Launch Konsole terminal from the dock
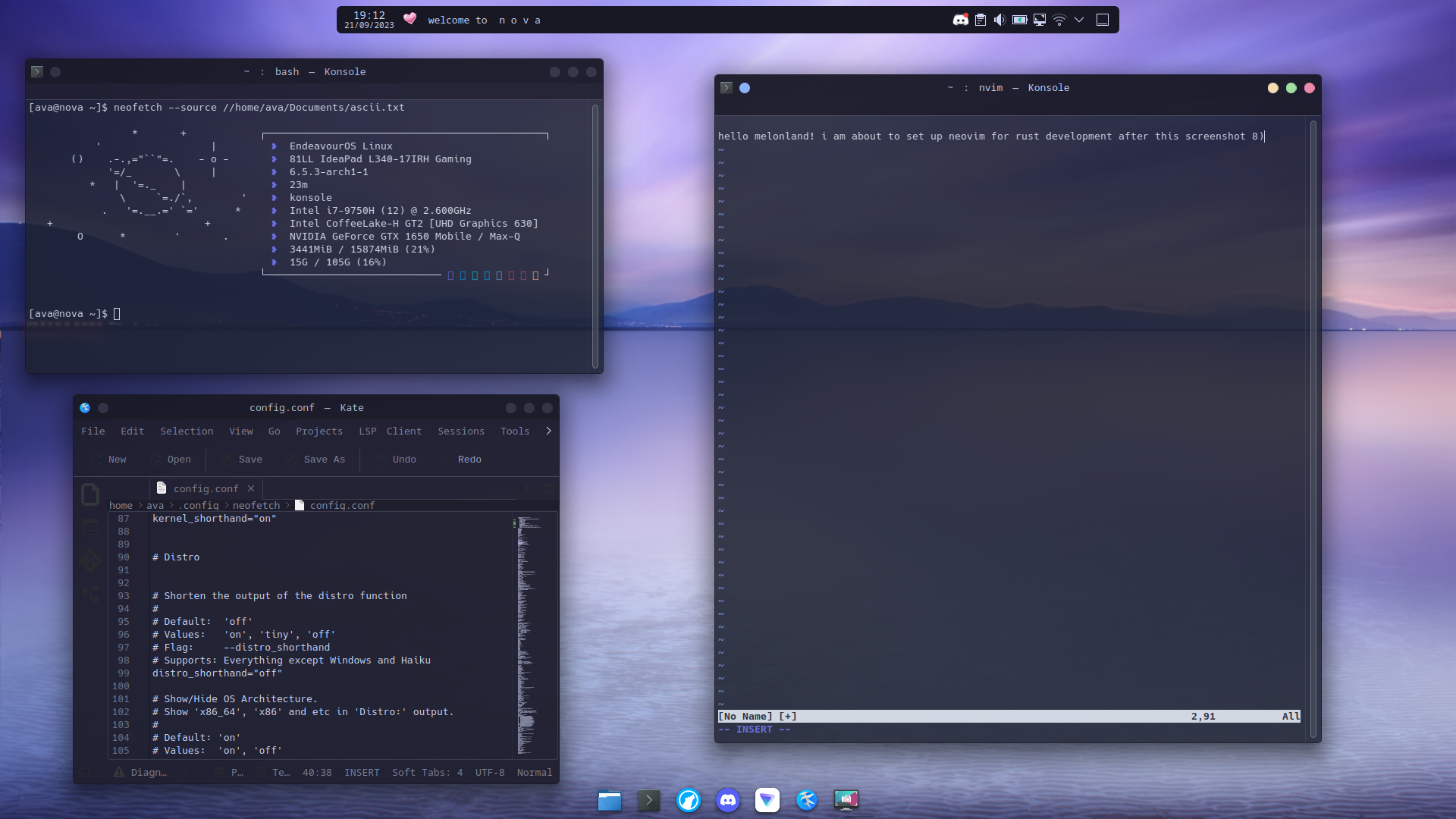Image resolution: width=1456 pixels, height=819 pixels. point(649,800)
